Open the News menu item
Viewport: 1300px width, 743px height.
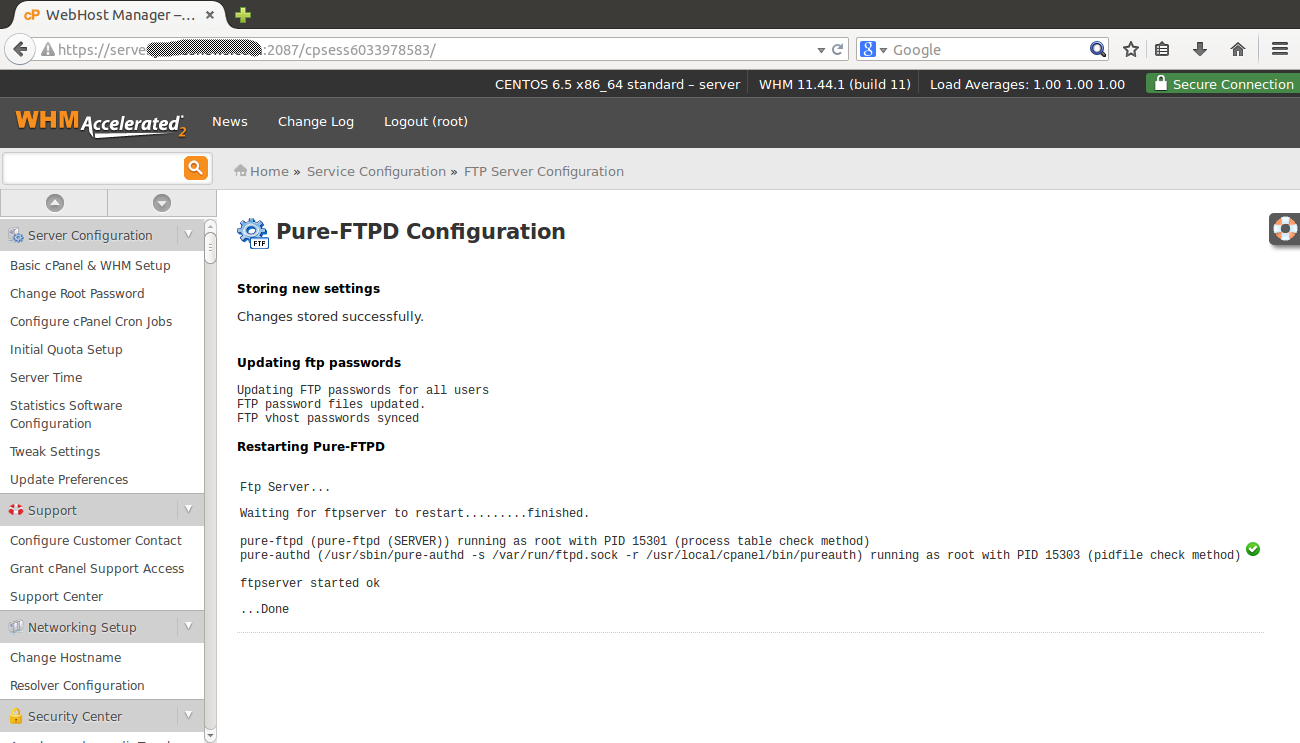point(230,121)
